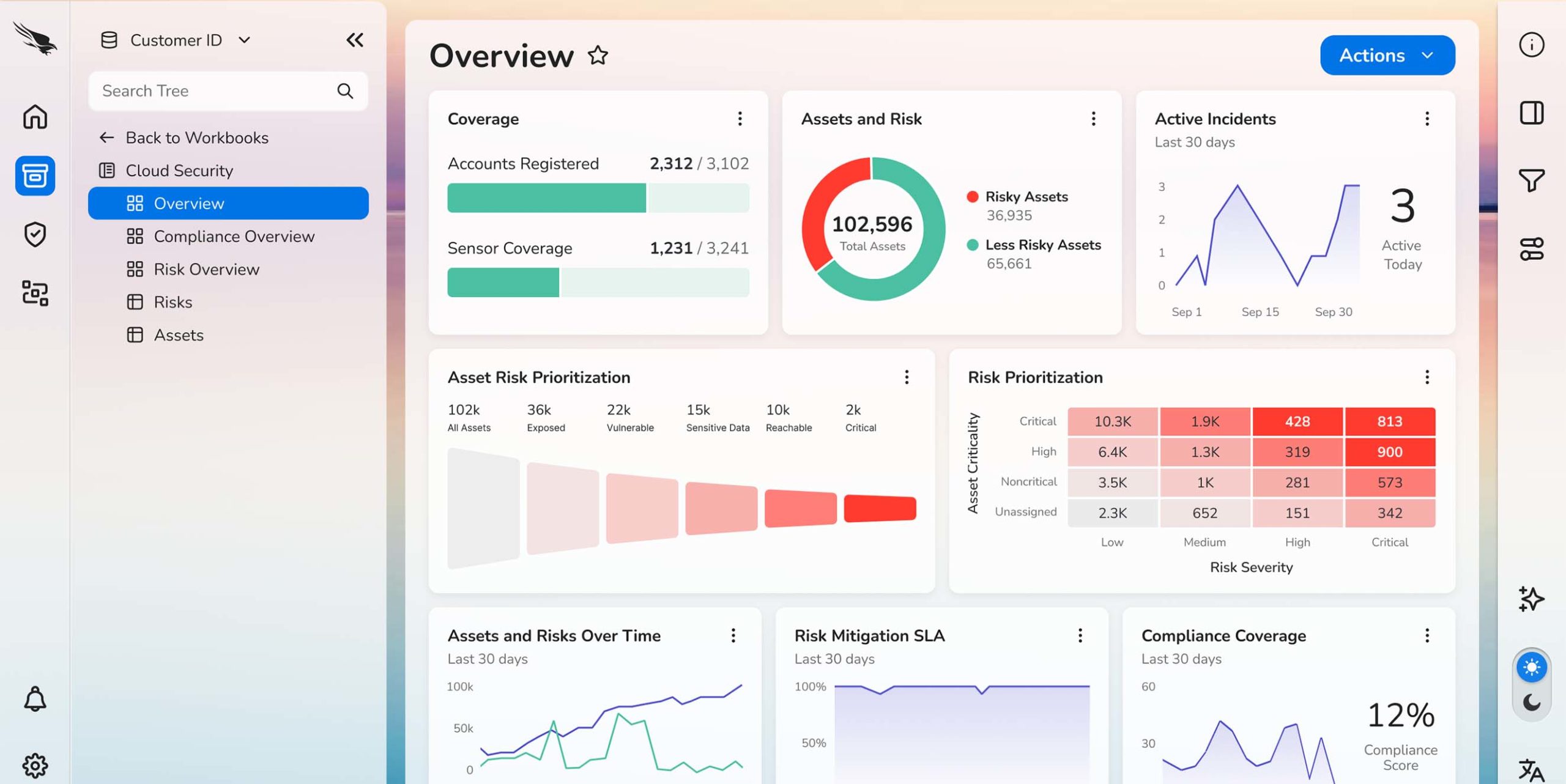Select Cloud Security workbook item
The width and height of the screenshot is (1566, 784).
click(x=228, y=170)
